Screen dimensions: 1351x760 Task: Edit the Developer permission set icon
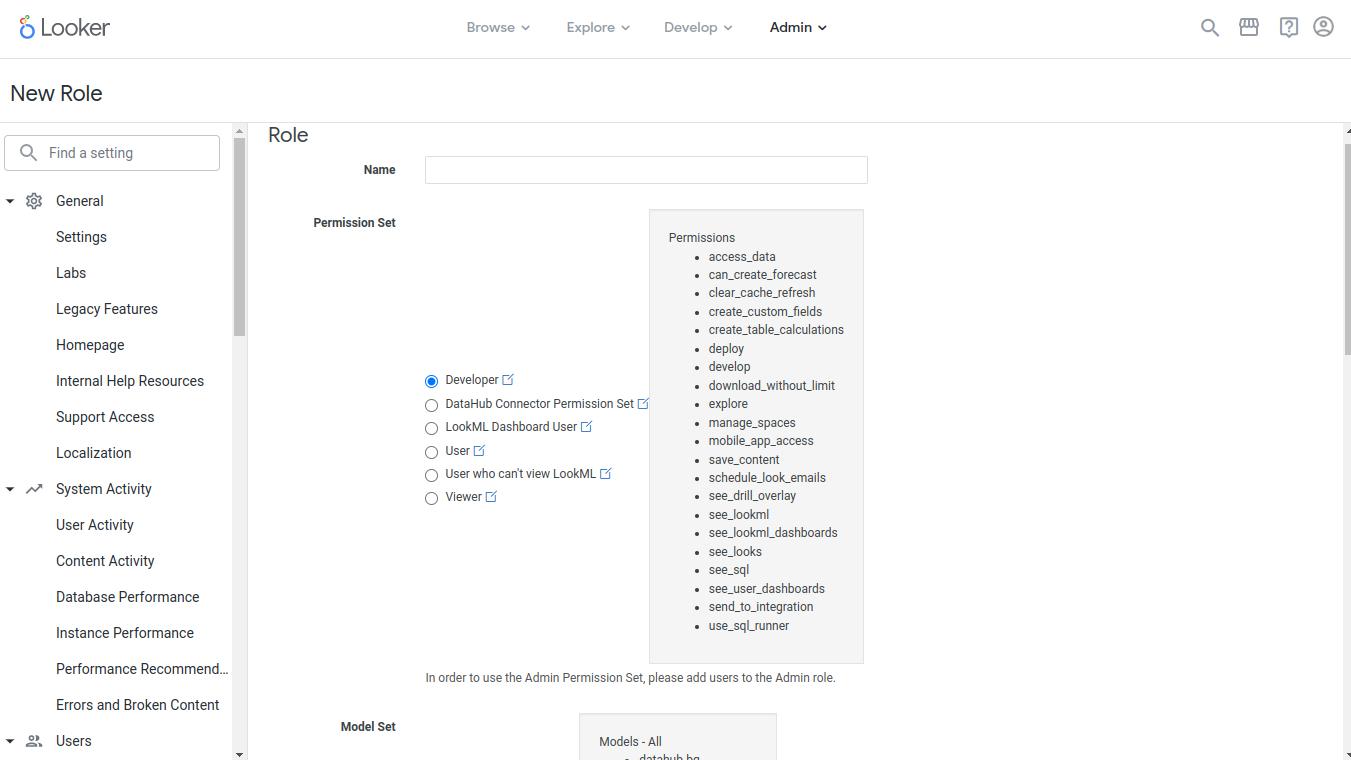pyautogui.click(x=508, y=380)
